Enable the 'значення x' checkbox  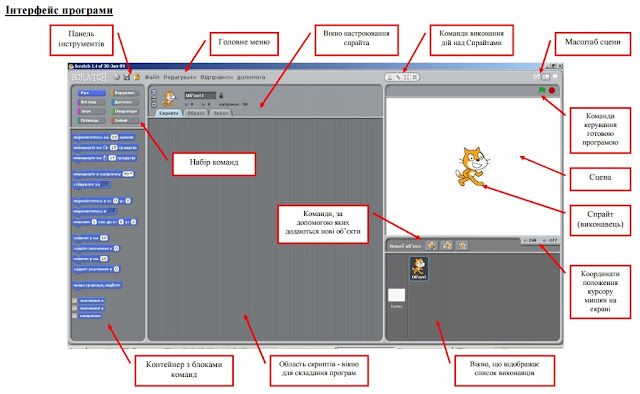pos(75,301)
